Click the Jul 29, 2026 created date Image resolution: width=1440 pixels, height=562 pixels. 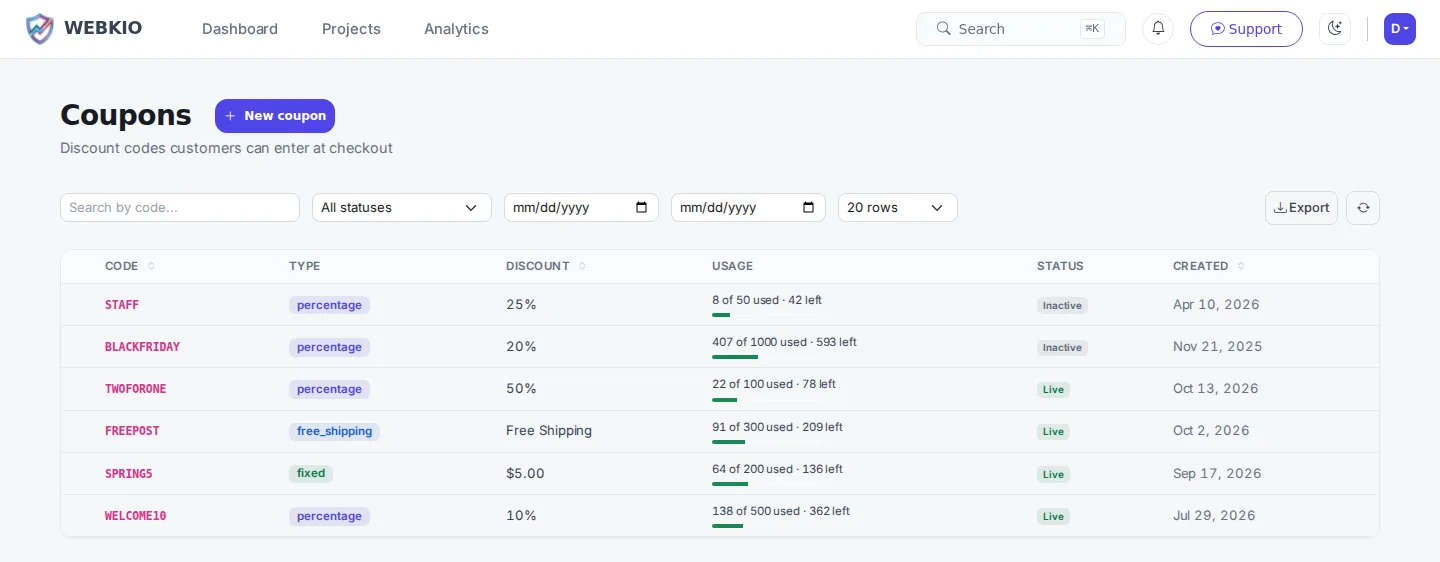(1214, 516)
